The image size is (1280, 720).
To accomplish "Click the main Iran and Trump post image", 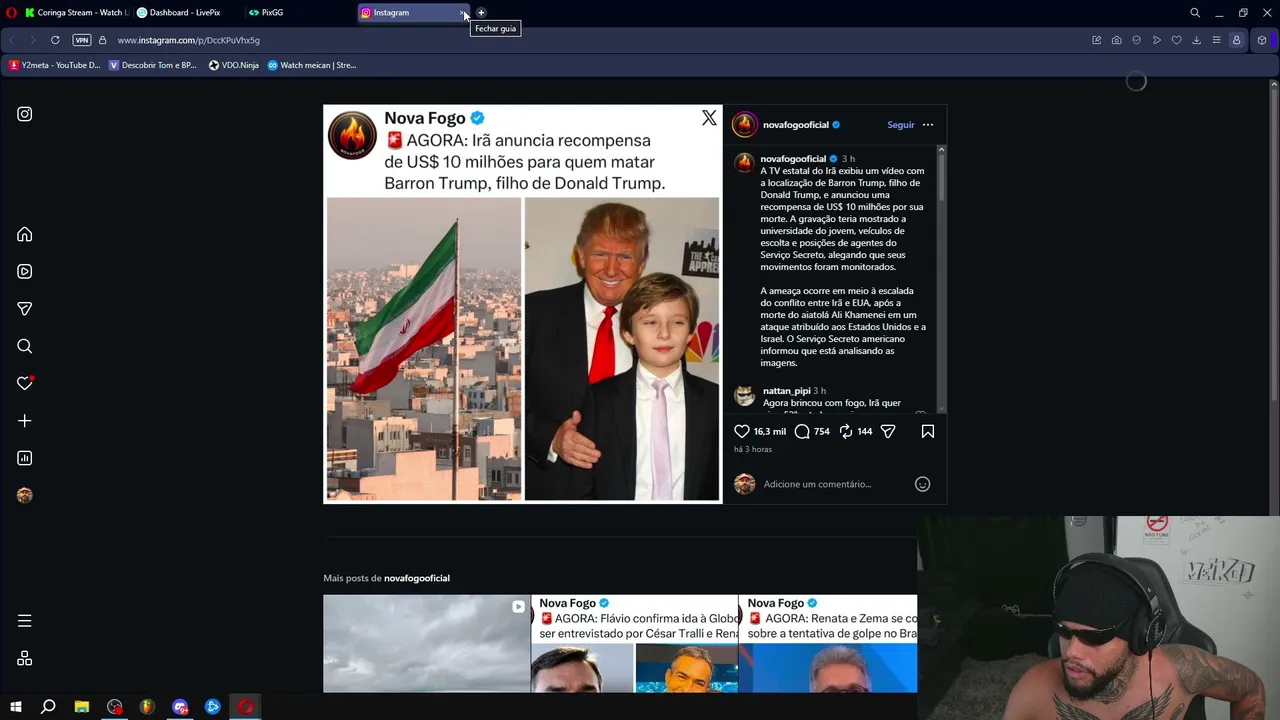I will point(522,304).
